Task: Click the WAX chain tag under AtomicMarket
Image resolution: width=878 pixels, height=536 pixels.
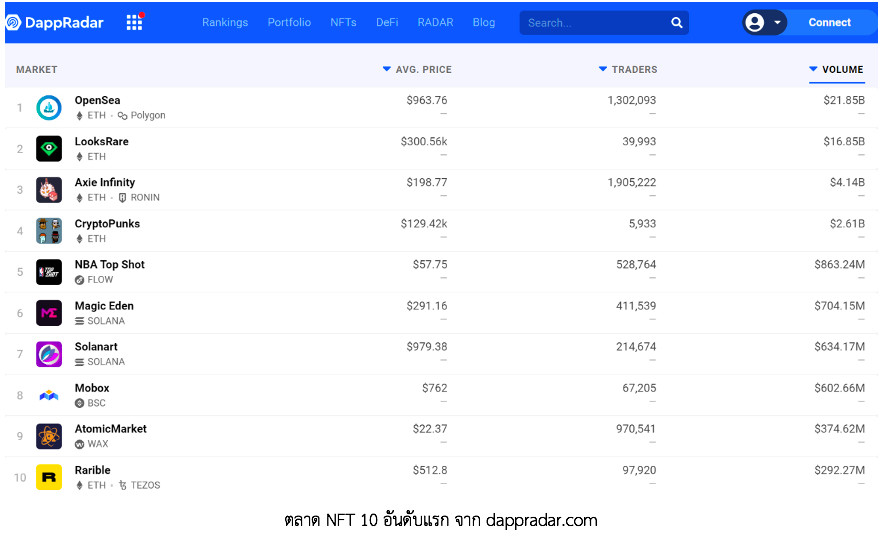Action: click(92, 444)
